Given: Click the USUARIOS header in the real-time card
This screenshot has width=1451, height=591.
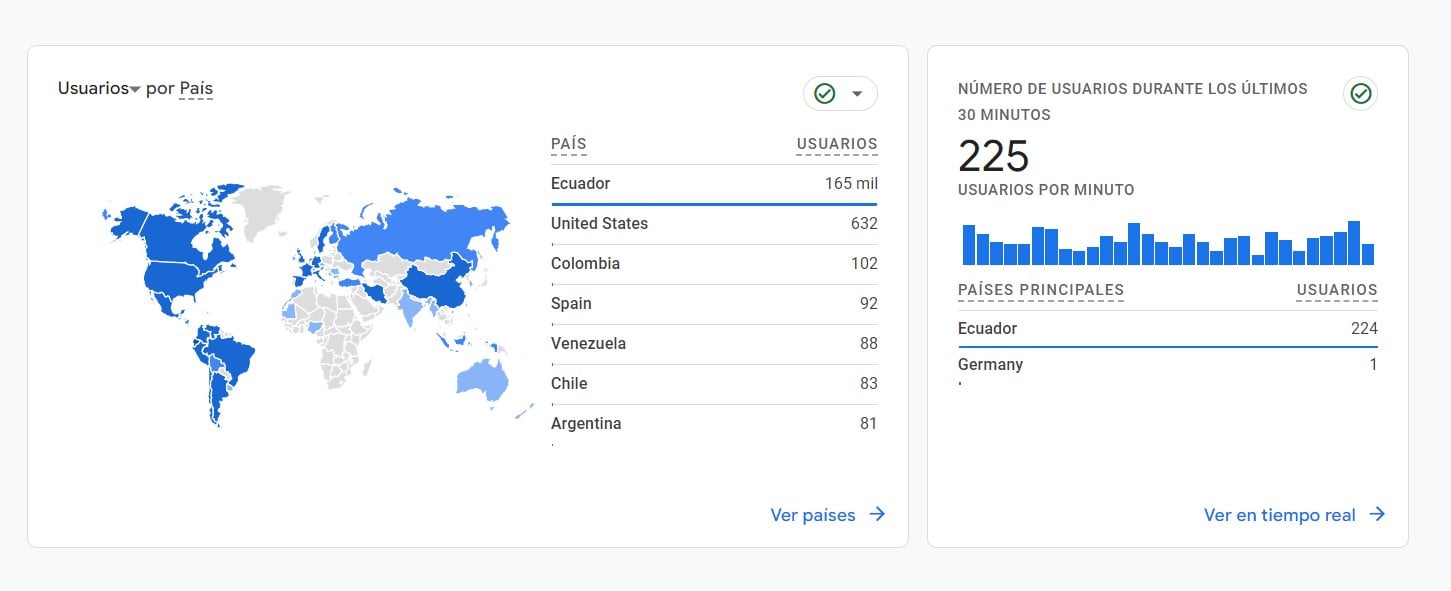Looking at the screenshot, I should coord(1336,289).
